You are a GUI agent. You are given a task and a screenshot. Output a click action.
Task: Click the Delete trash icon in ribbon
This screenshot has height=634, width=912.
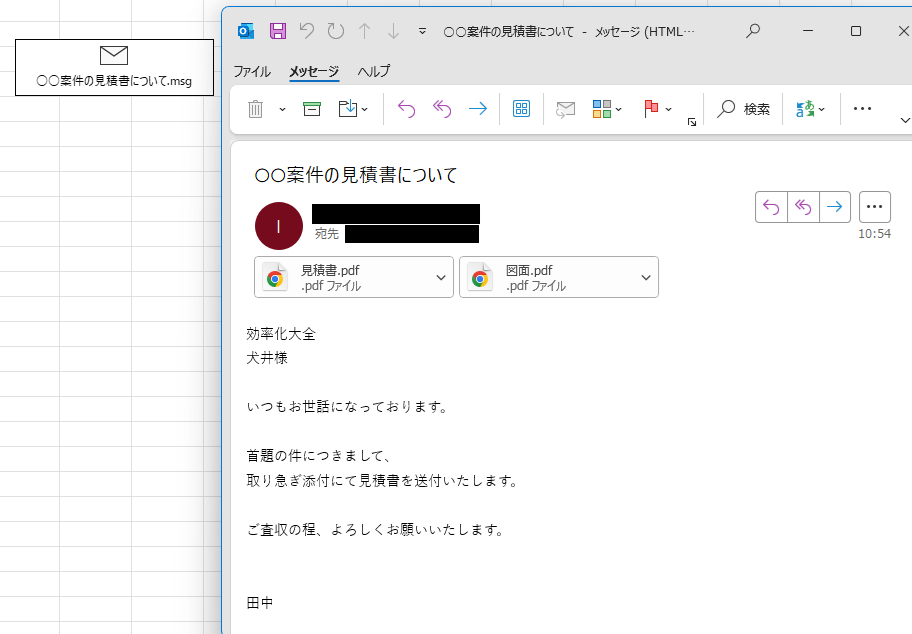coord(255,109)
